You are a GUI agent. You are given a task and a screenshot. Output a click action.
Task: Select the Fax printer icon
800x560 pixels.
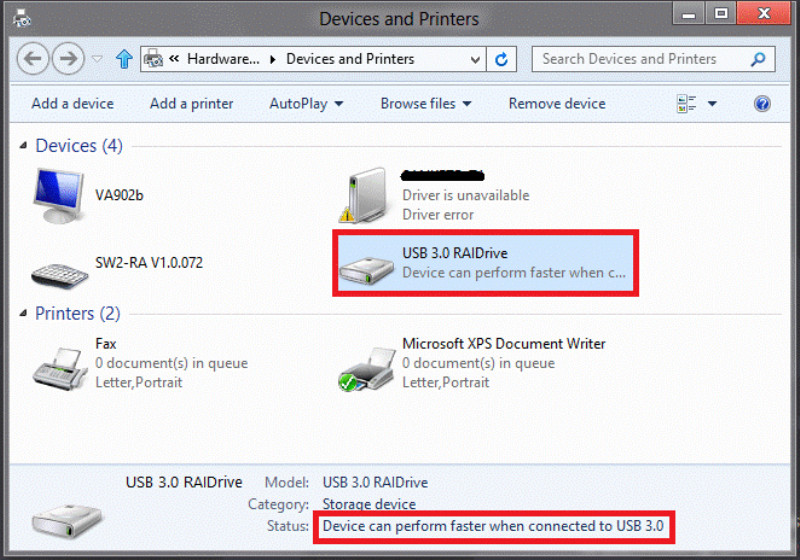60,369
